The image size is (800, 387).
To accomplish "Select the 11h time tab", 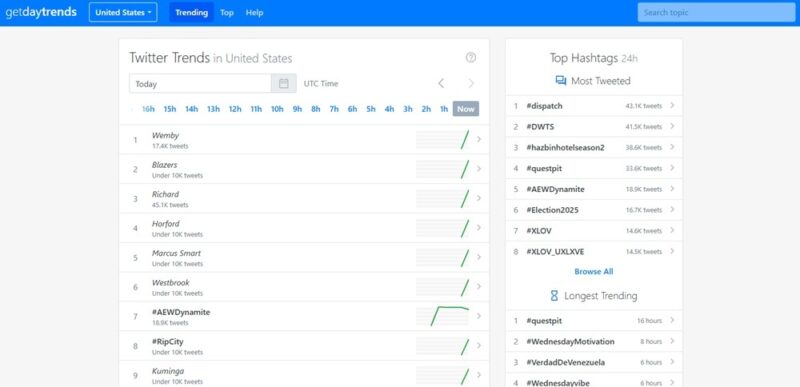I will pos(256,109).
